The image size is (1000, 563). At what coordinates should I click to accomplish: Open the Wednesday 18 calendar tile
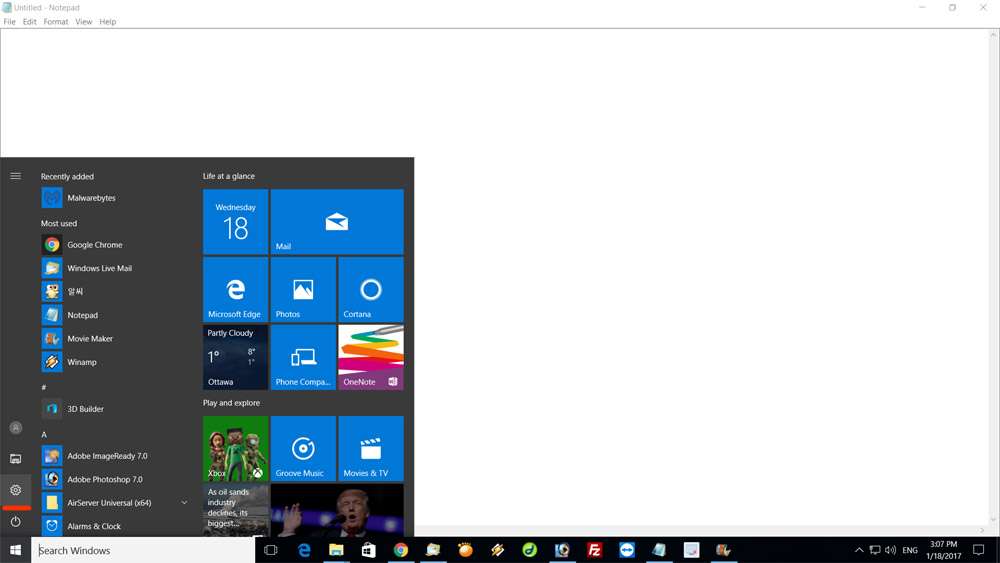tap(235, 222)
